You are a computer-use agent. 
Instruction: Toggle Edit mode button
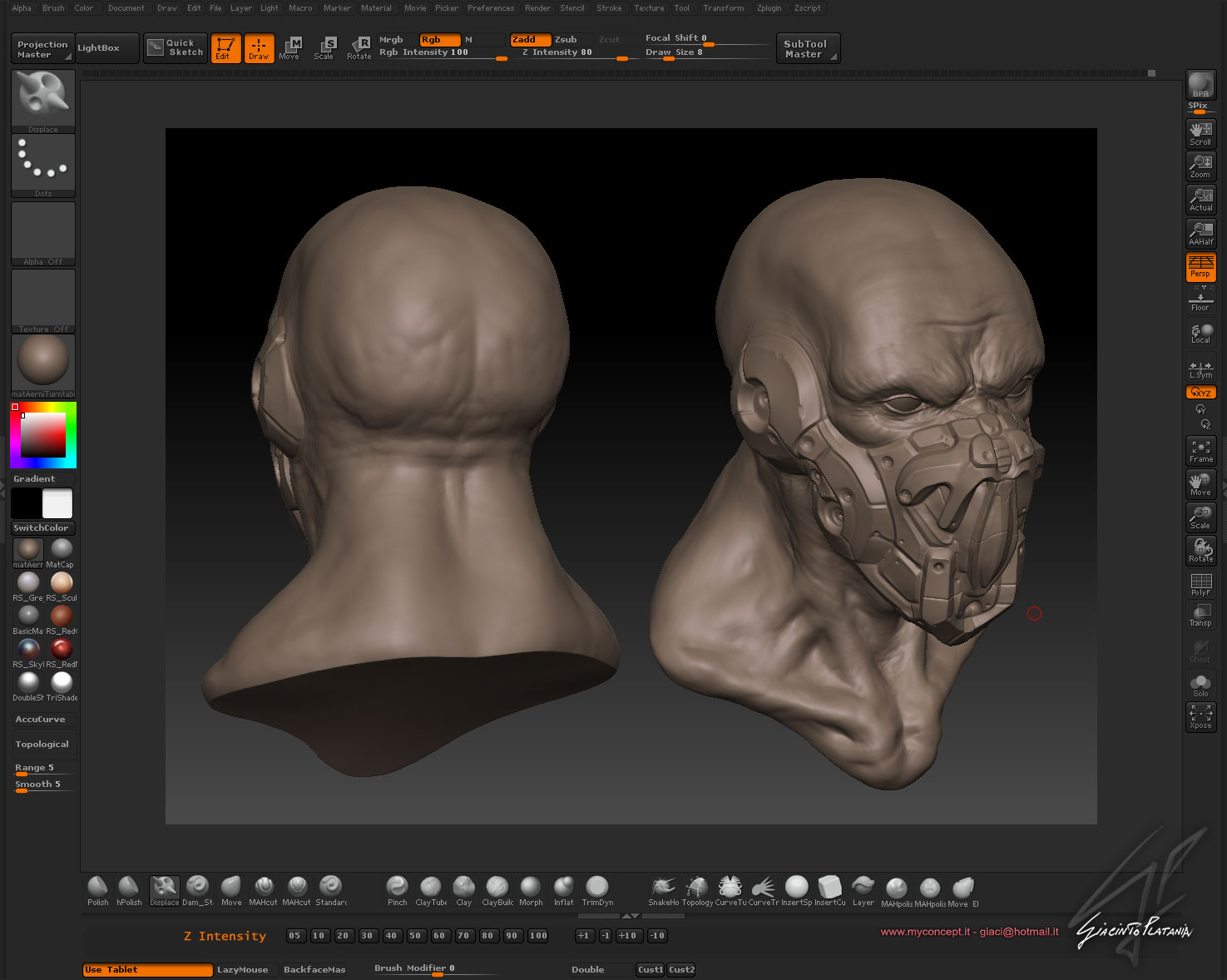(x=225, y=48)
